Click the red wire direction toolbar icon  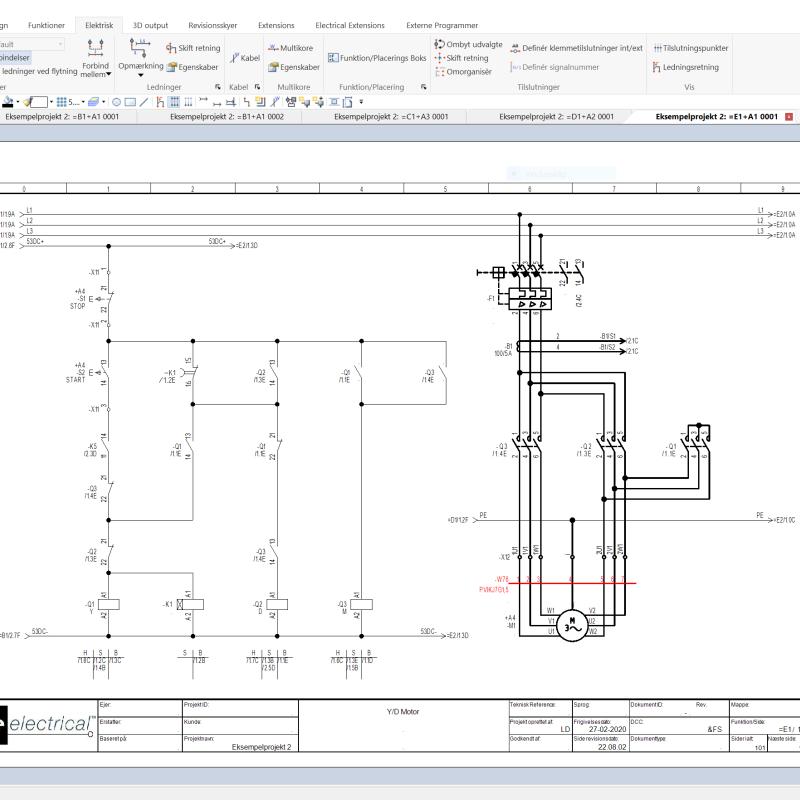click(160, 102)
